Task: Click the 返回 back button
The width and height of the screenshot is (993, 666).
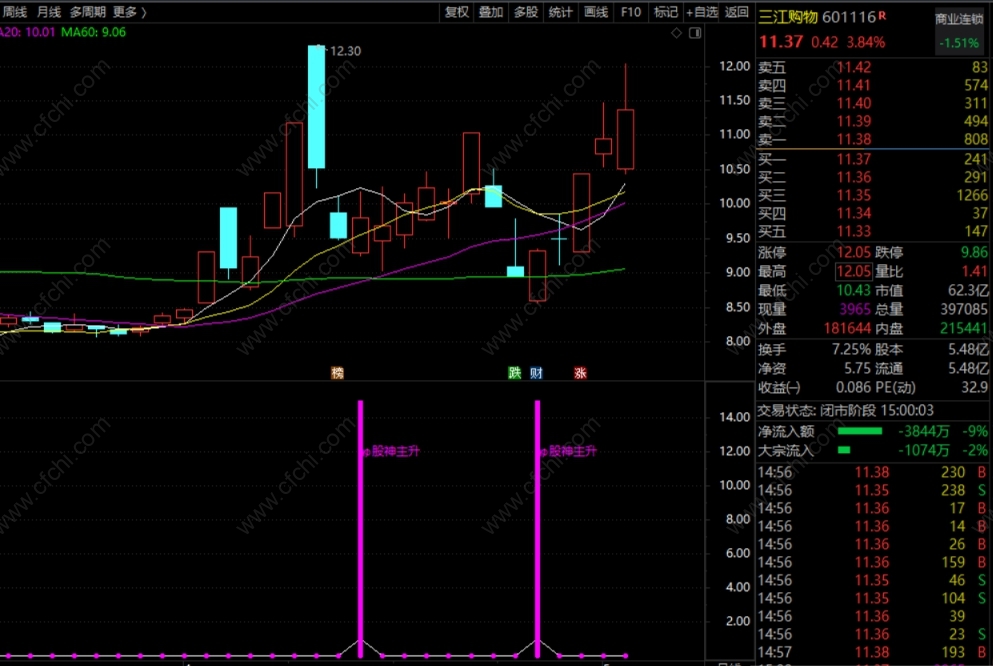Action: click(x=737, y=12)
